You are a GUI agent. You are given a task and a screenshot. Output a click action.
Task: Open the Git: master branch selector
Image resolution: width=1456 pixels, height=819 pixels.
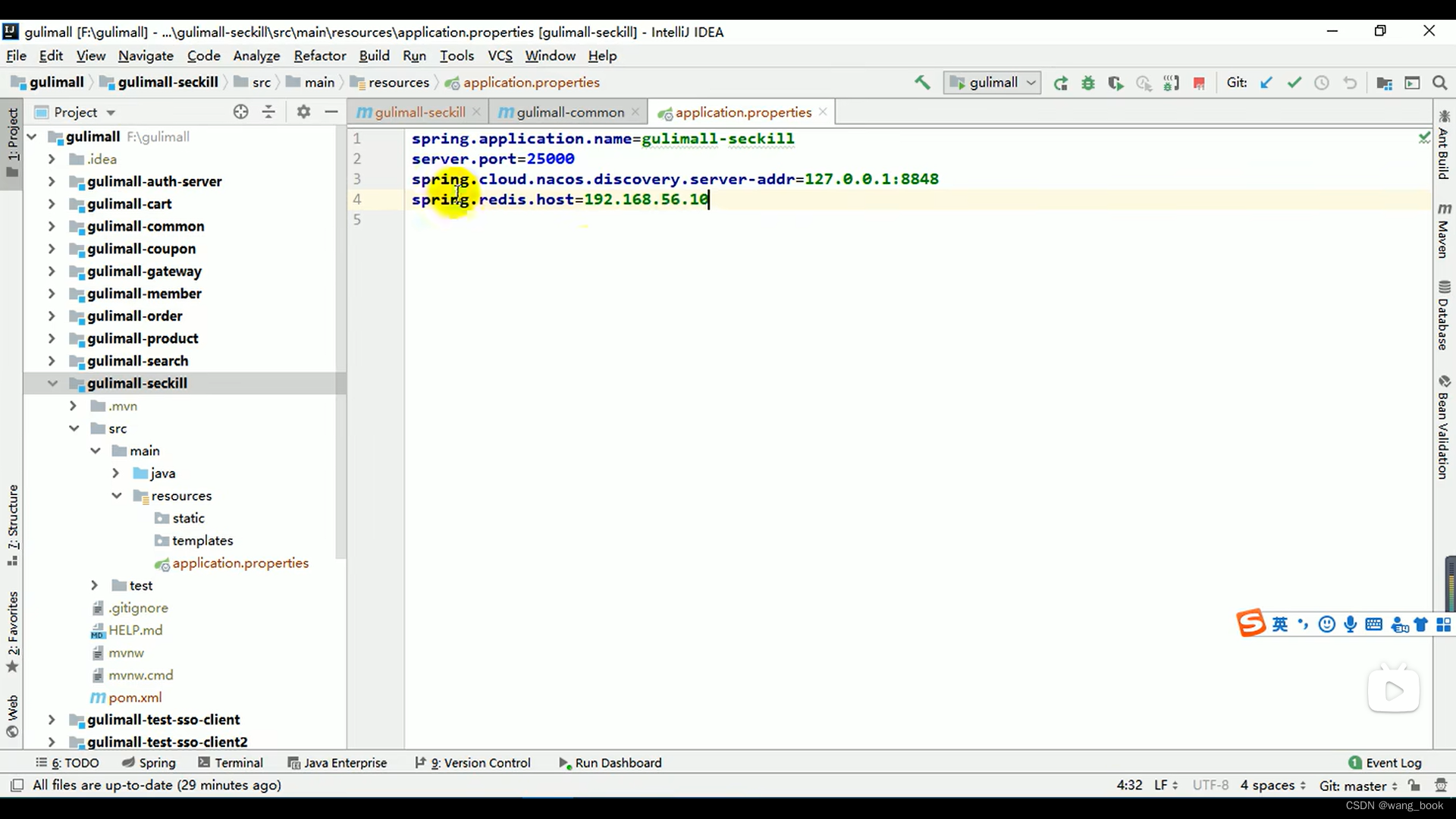pos(1358,786)
